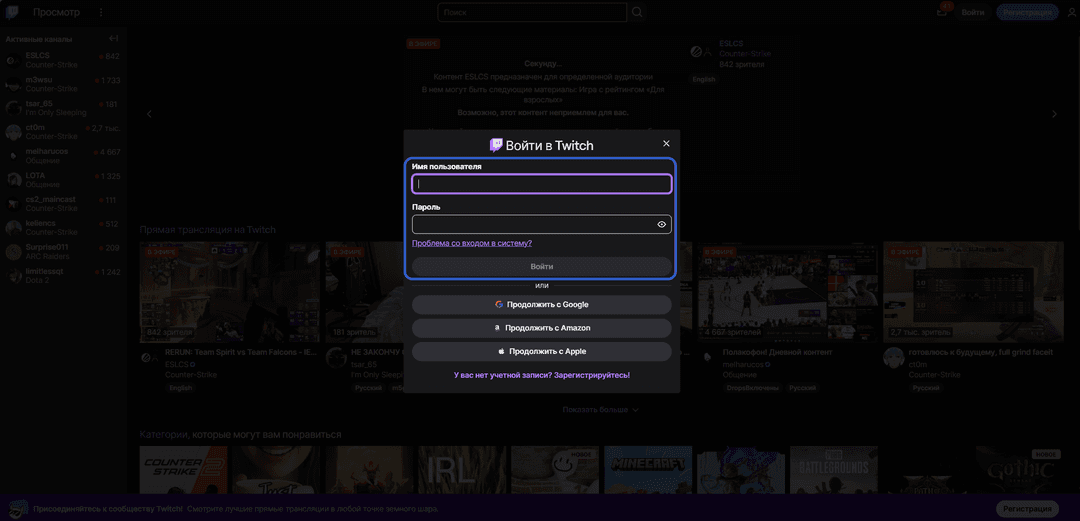Continue with Apple button
The image size is (1080, 521).
pos(541,351)
